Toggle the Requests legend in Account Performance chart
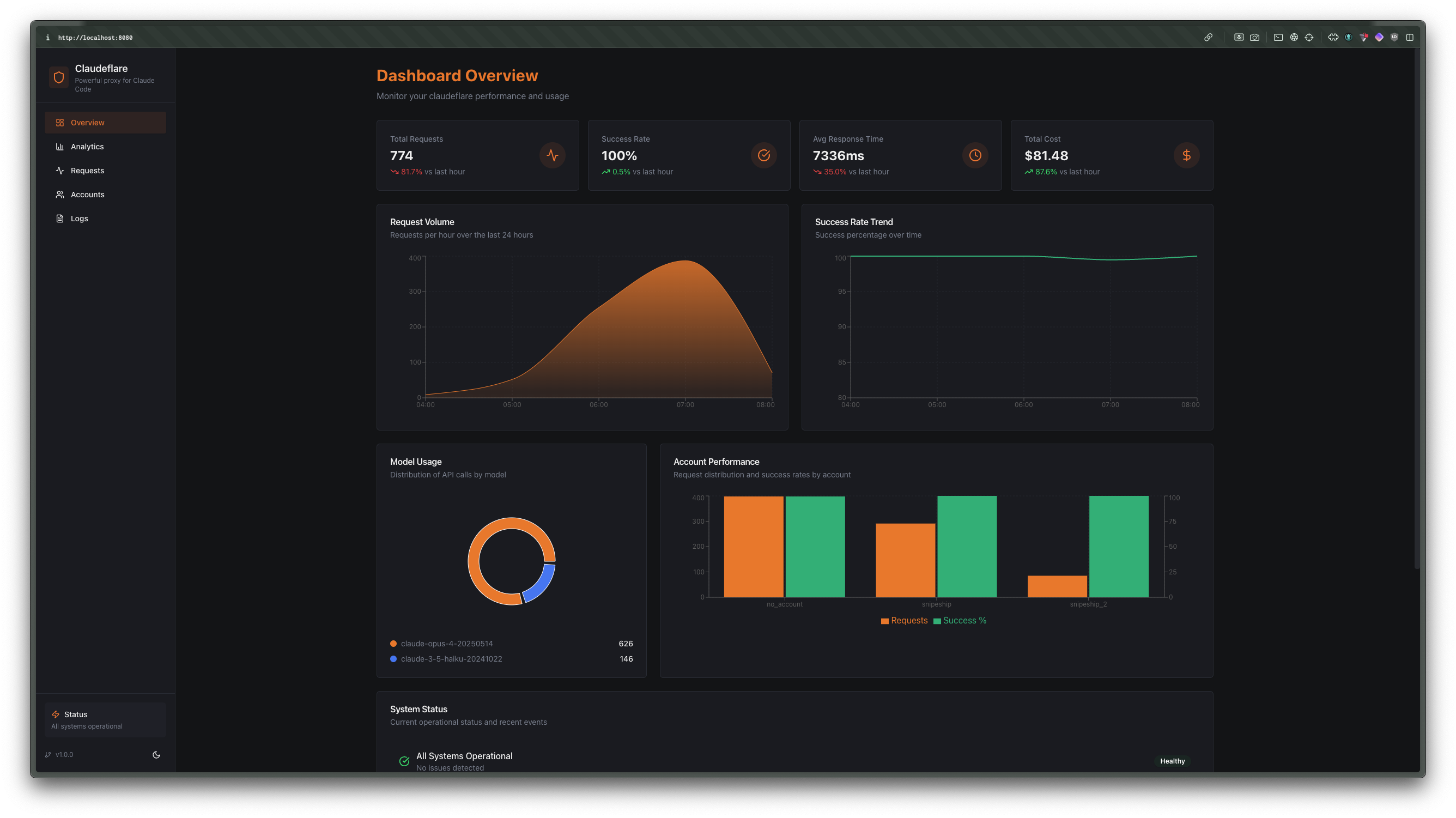1456x818 pixels. pos(905,620)
